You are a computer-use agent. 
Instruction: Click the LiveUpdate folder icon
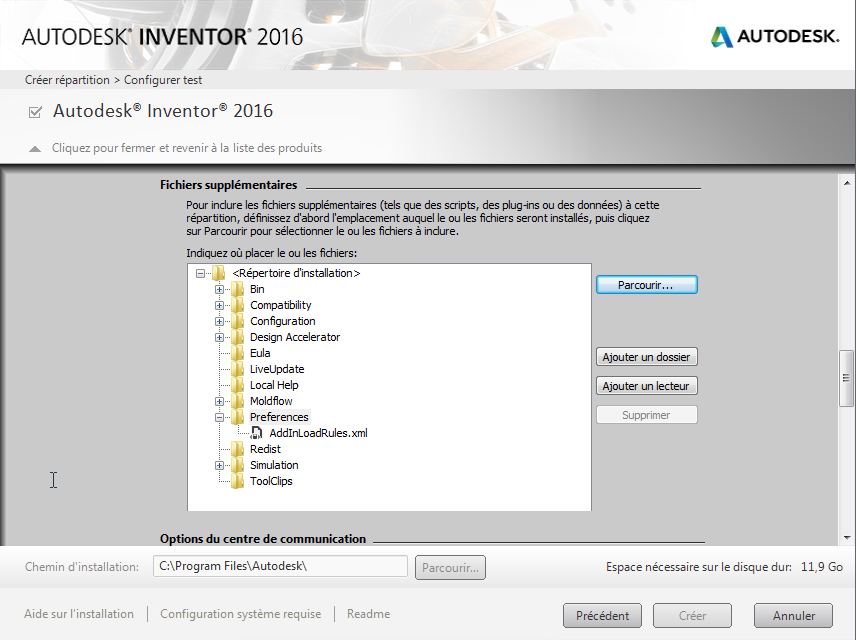tap(237, 369)
